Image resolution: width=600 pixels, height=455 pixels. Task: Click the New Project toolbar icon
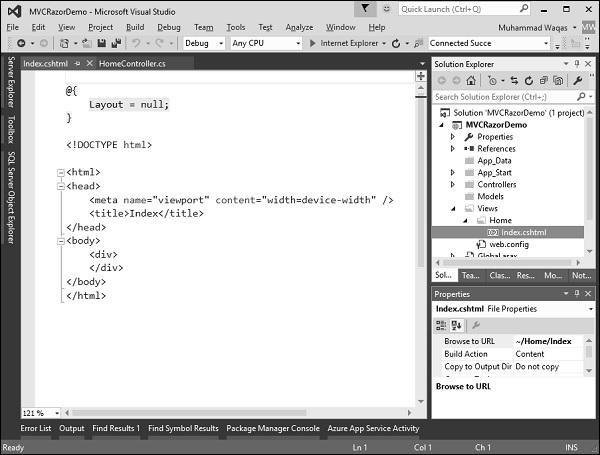pyautogui.click(x=64, y=43)
